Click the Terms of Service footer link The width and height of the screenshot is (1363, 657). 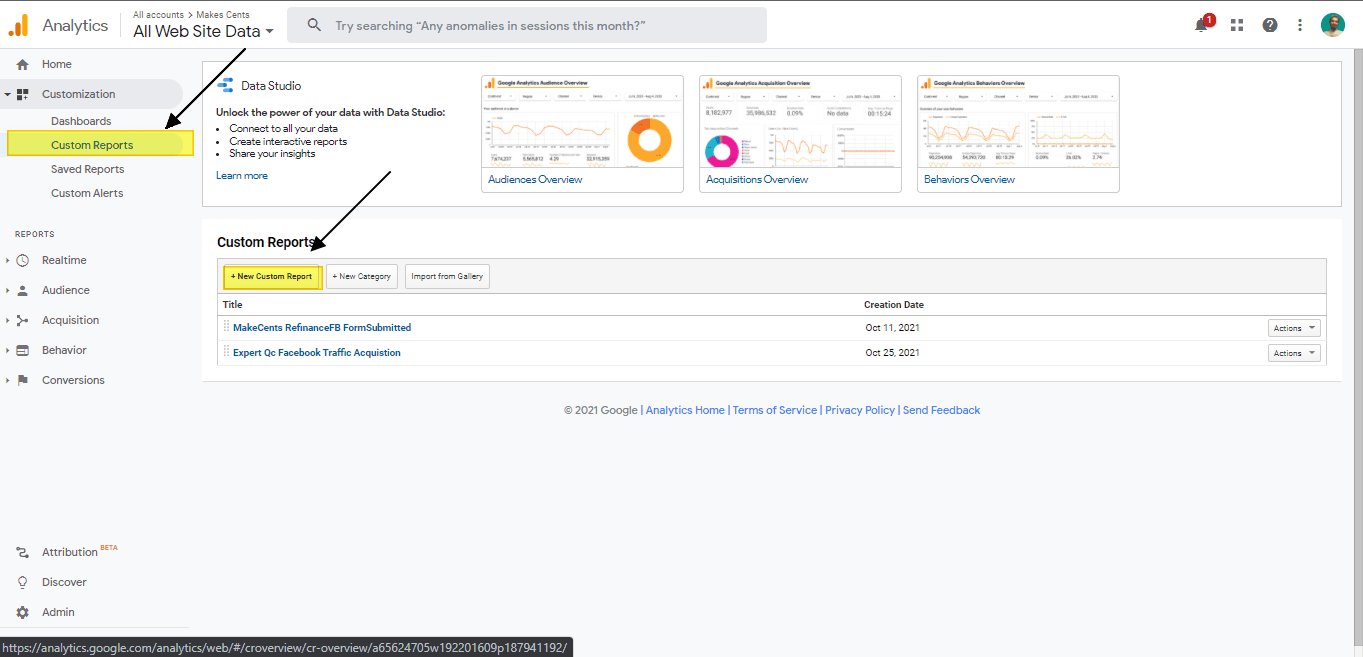pos(775,410)
